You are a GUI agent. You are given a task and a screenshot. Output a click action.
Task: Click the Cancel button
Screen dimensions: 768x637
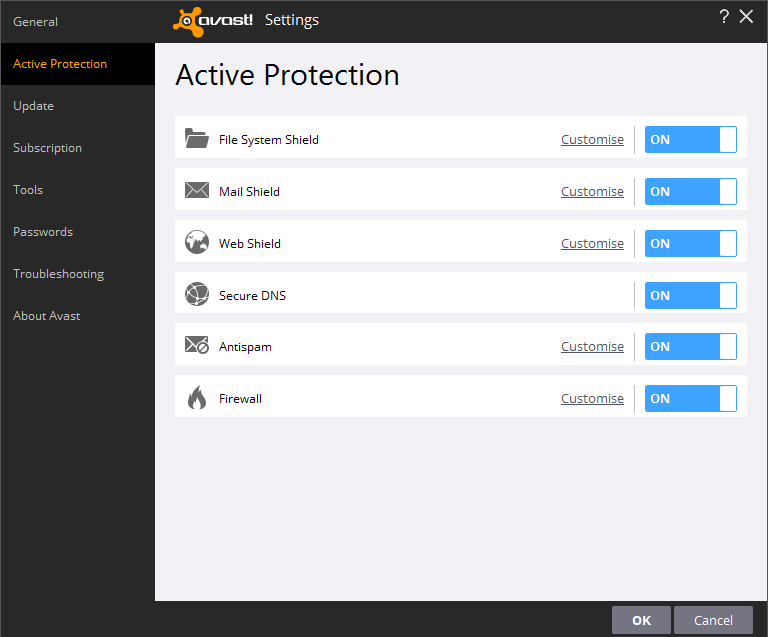713,620
